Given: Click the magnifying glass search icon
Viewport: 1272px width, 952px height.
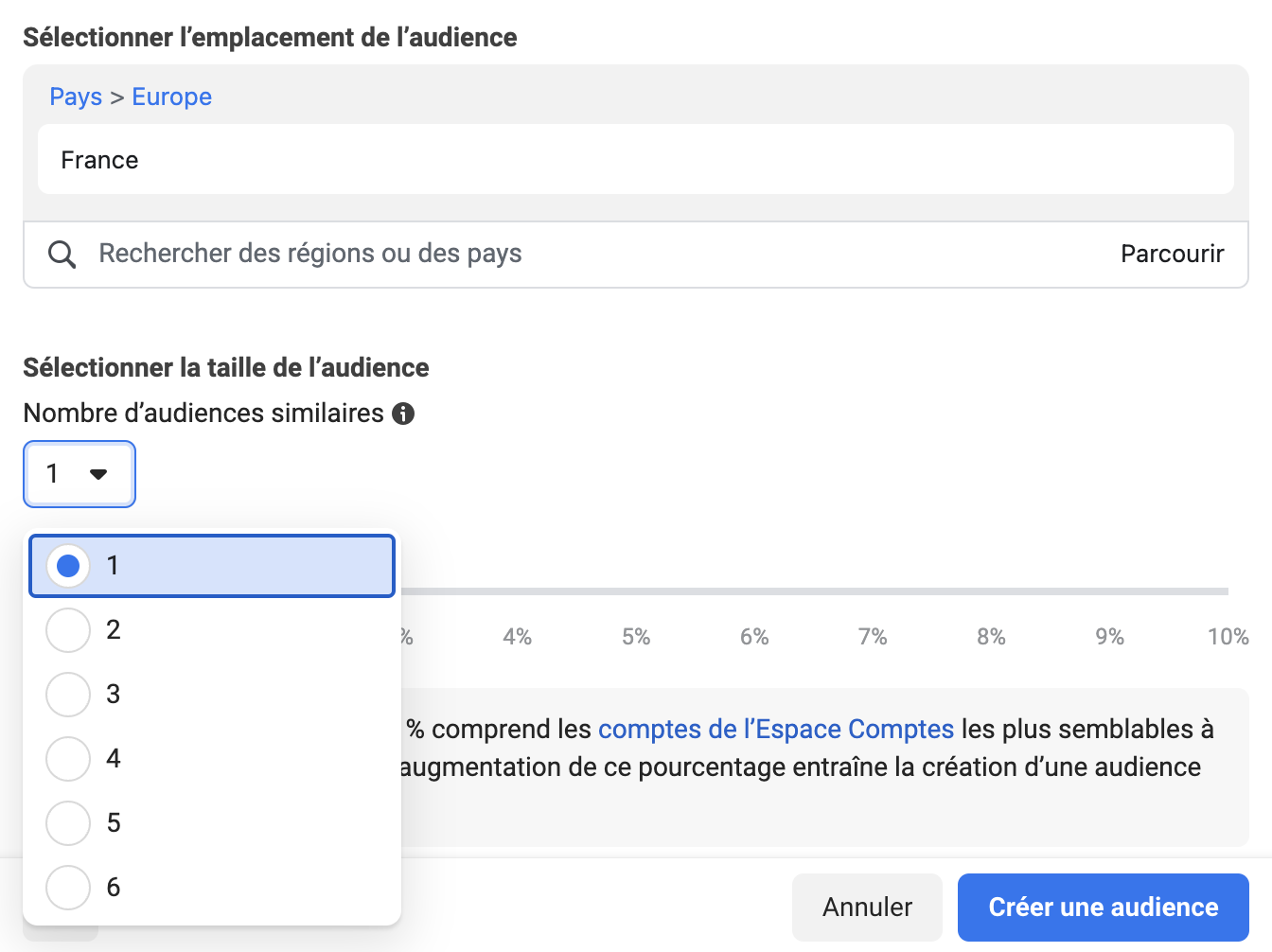Looking at the screenshot, I should pyautogui.click(x=62, y=255).
